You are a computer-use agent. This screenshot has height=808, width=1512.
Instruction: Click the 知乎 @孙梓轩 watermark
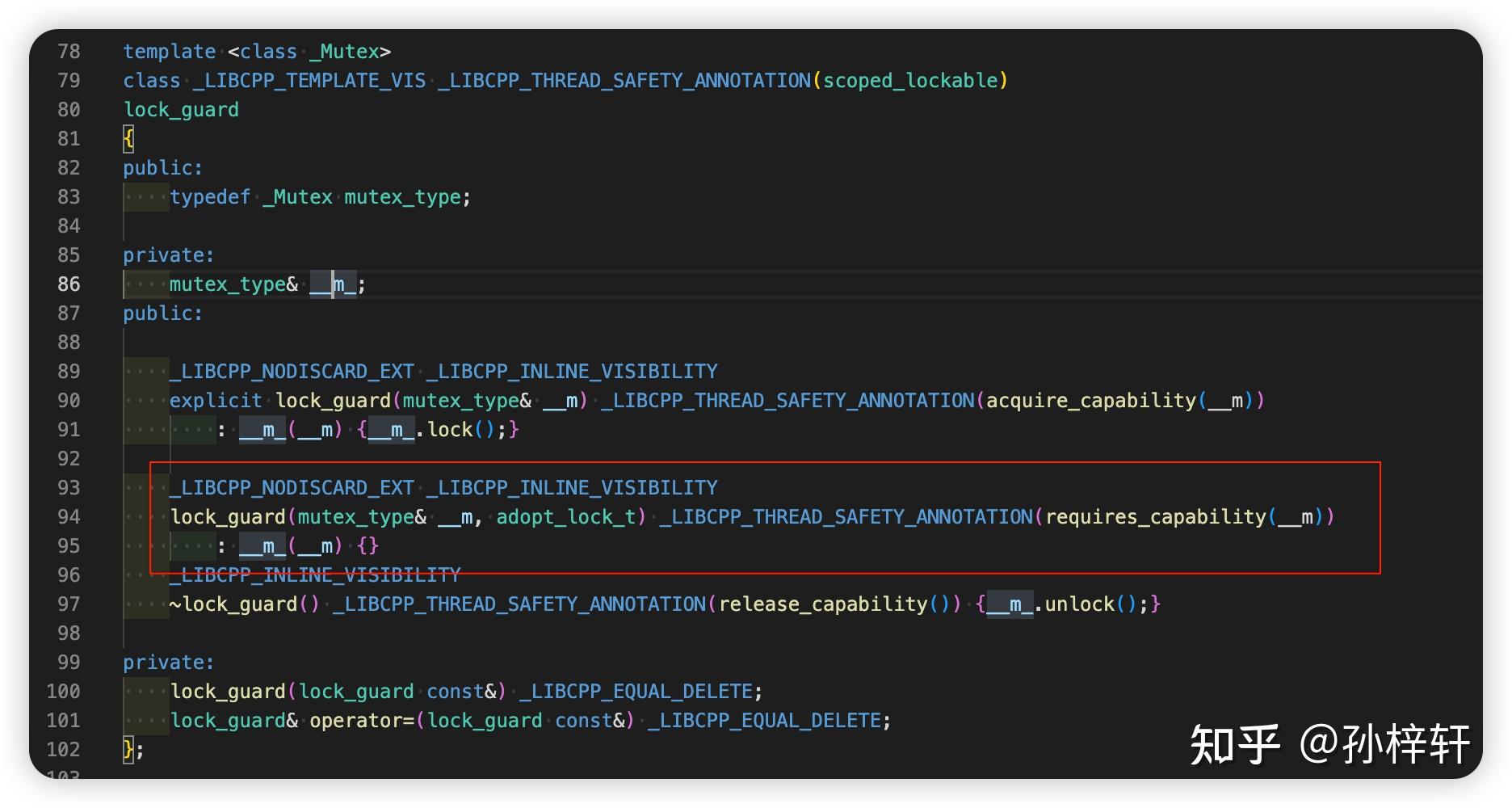pyautogui.click(x=1329, y=744)
